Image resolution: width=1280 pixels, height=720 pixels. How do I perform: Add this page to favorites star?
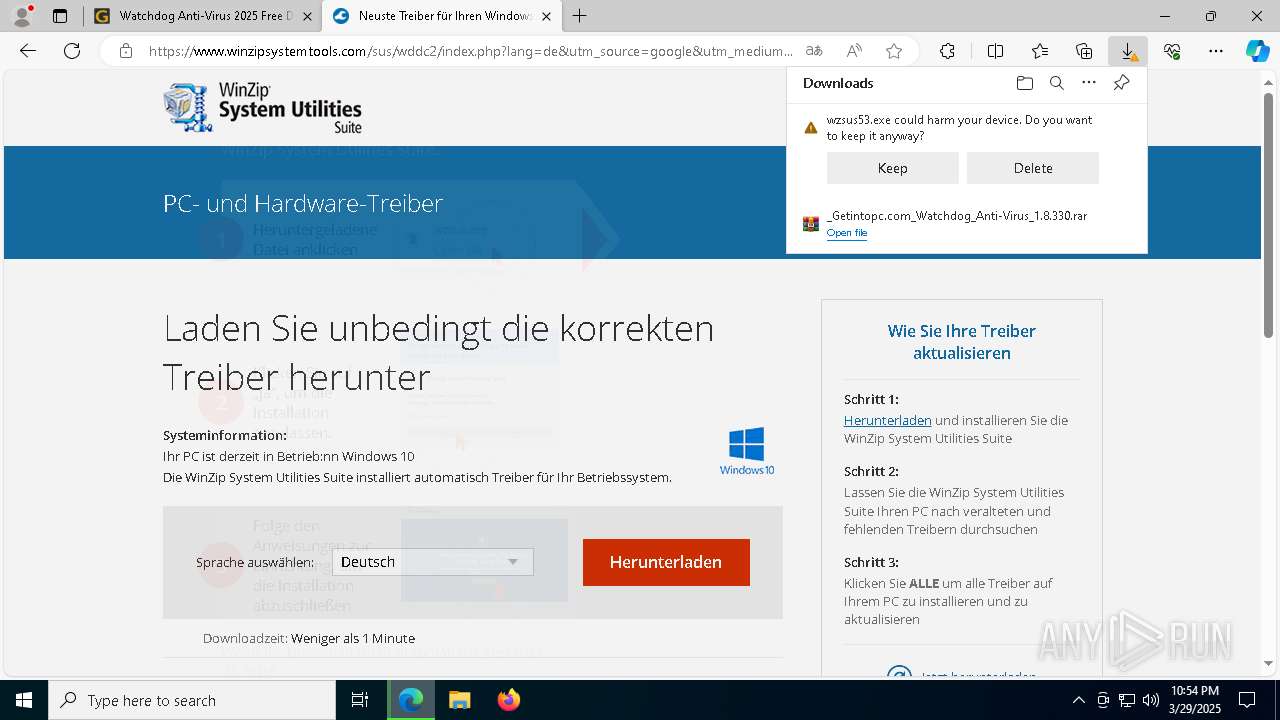tap(894, 51)
